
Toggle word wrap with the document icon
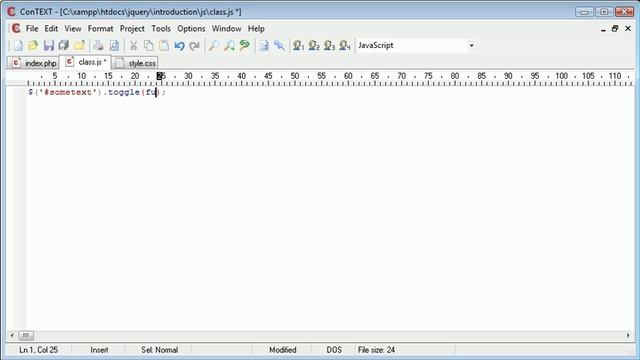264,45
